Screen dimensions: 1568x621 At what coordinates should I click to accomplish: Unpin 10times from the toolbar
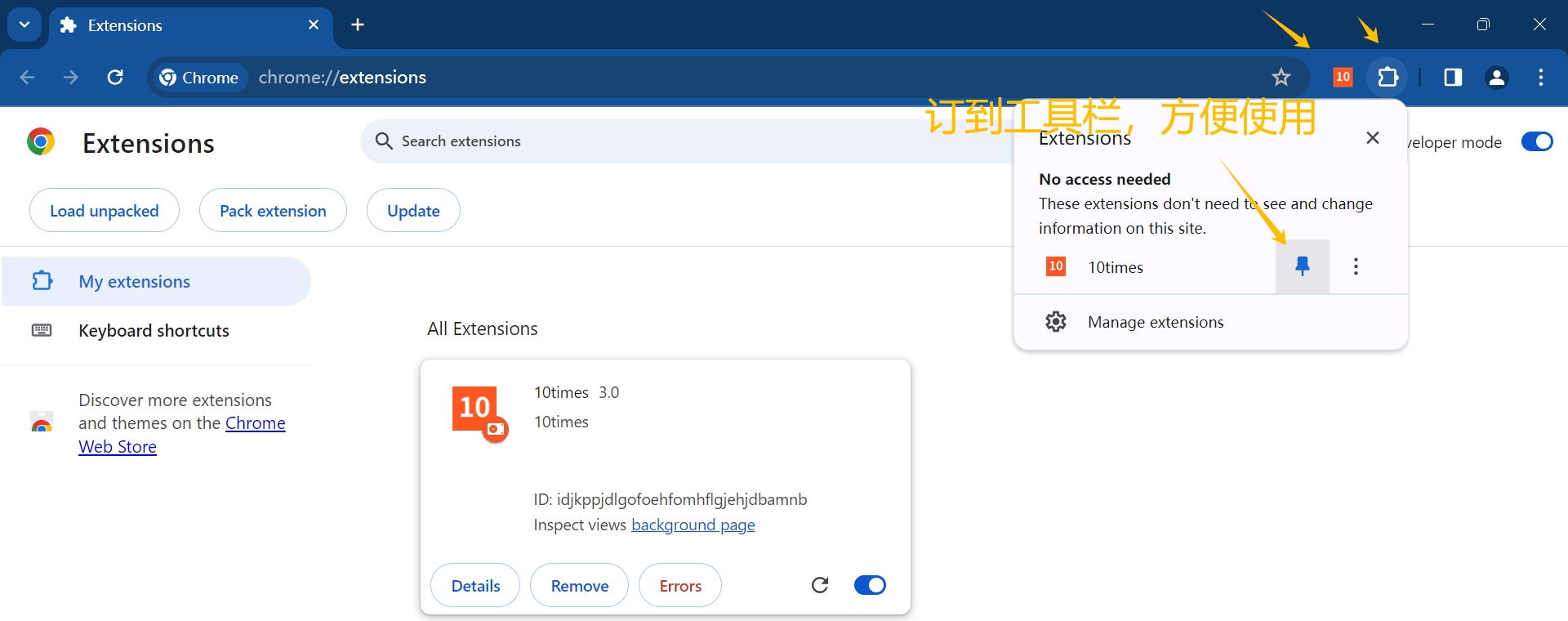[x=1303, y=266]
